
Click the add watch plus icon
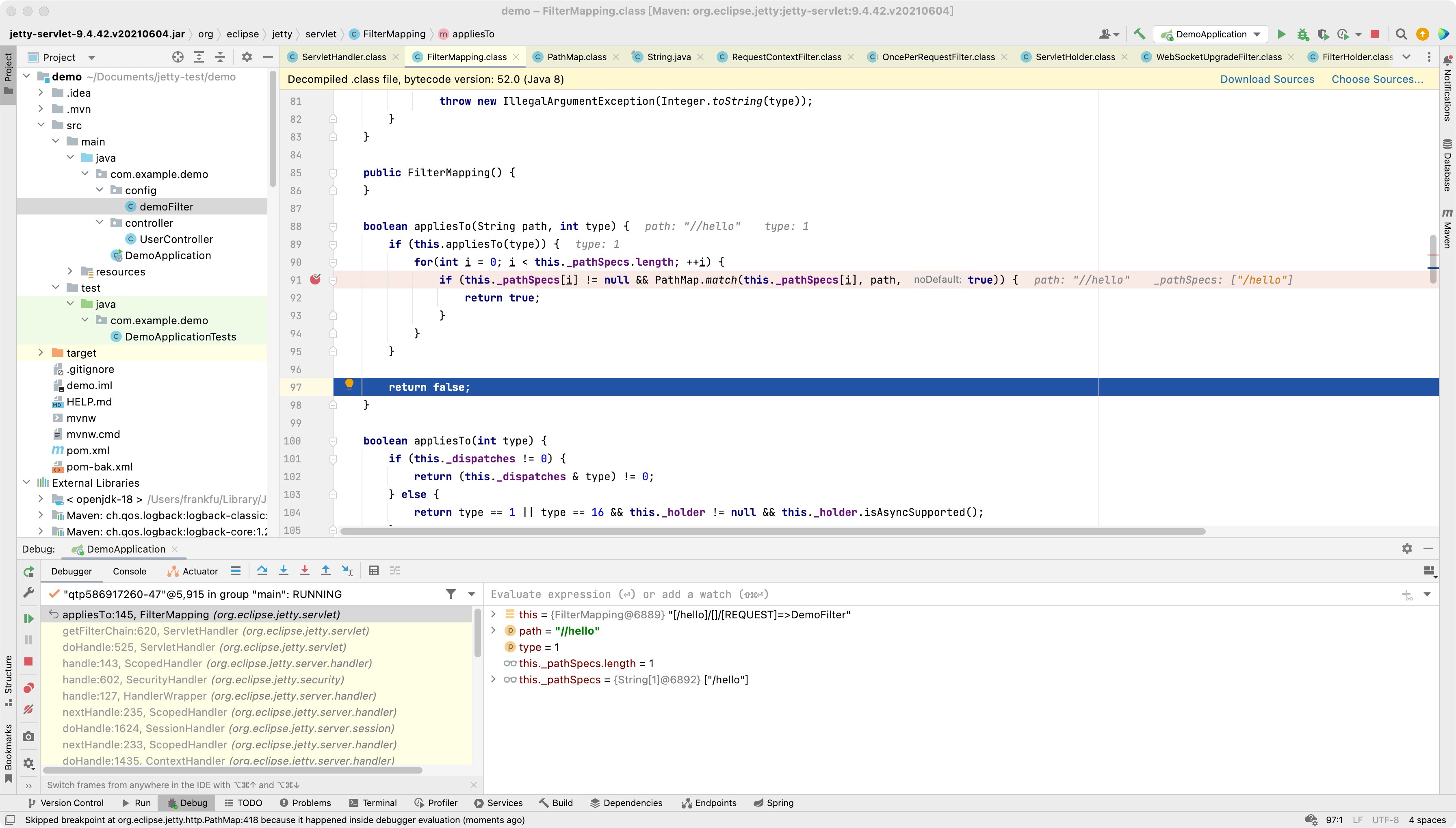coord(1407,595)
